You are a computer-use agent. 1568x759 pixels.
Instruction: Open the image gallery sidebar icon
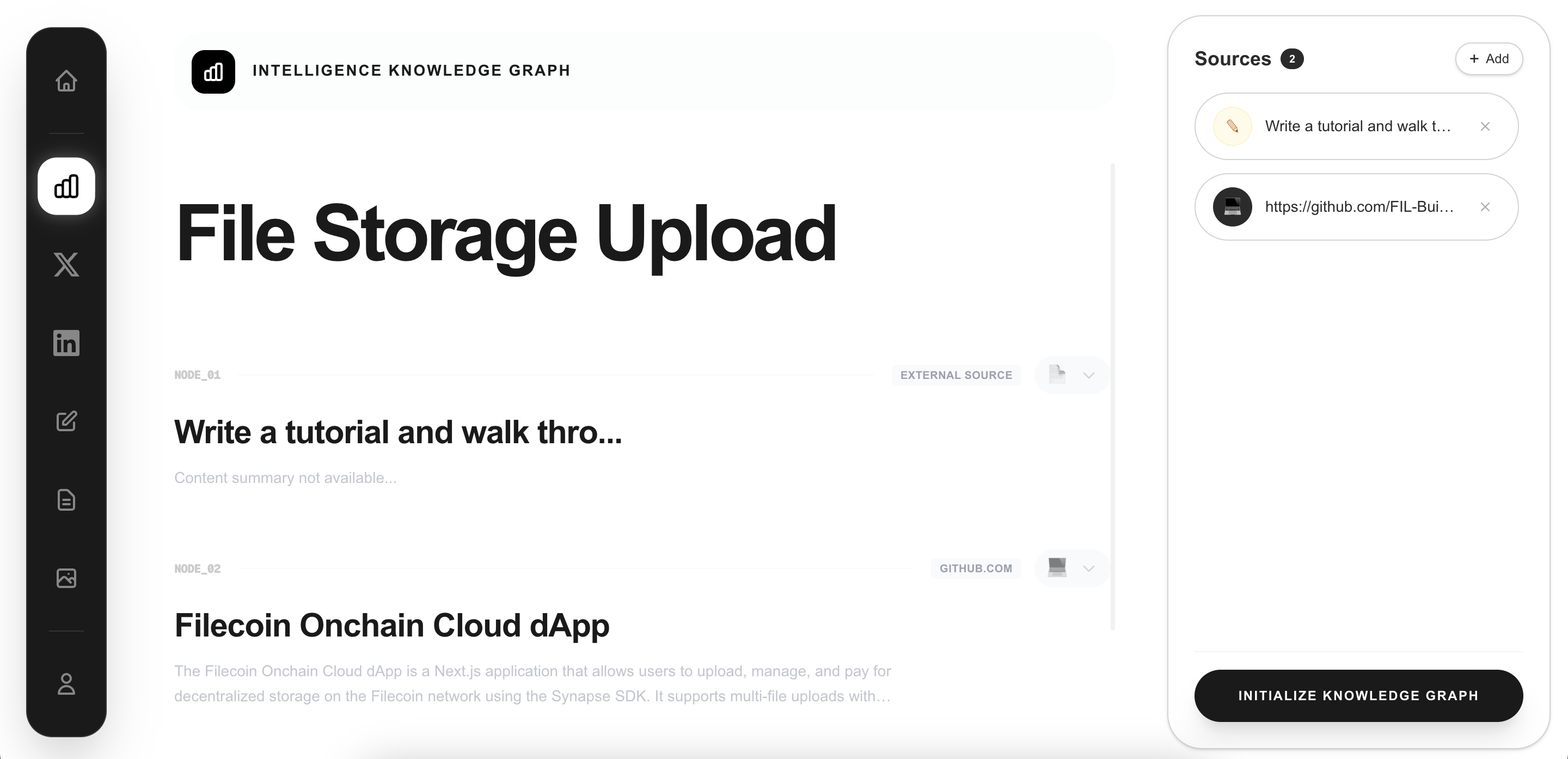tap(66, 578)
